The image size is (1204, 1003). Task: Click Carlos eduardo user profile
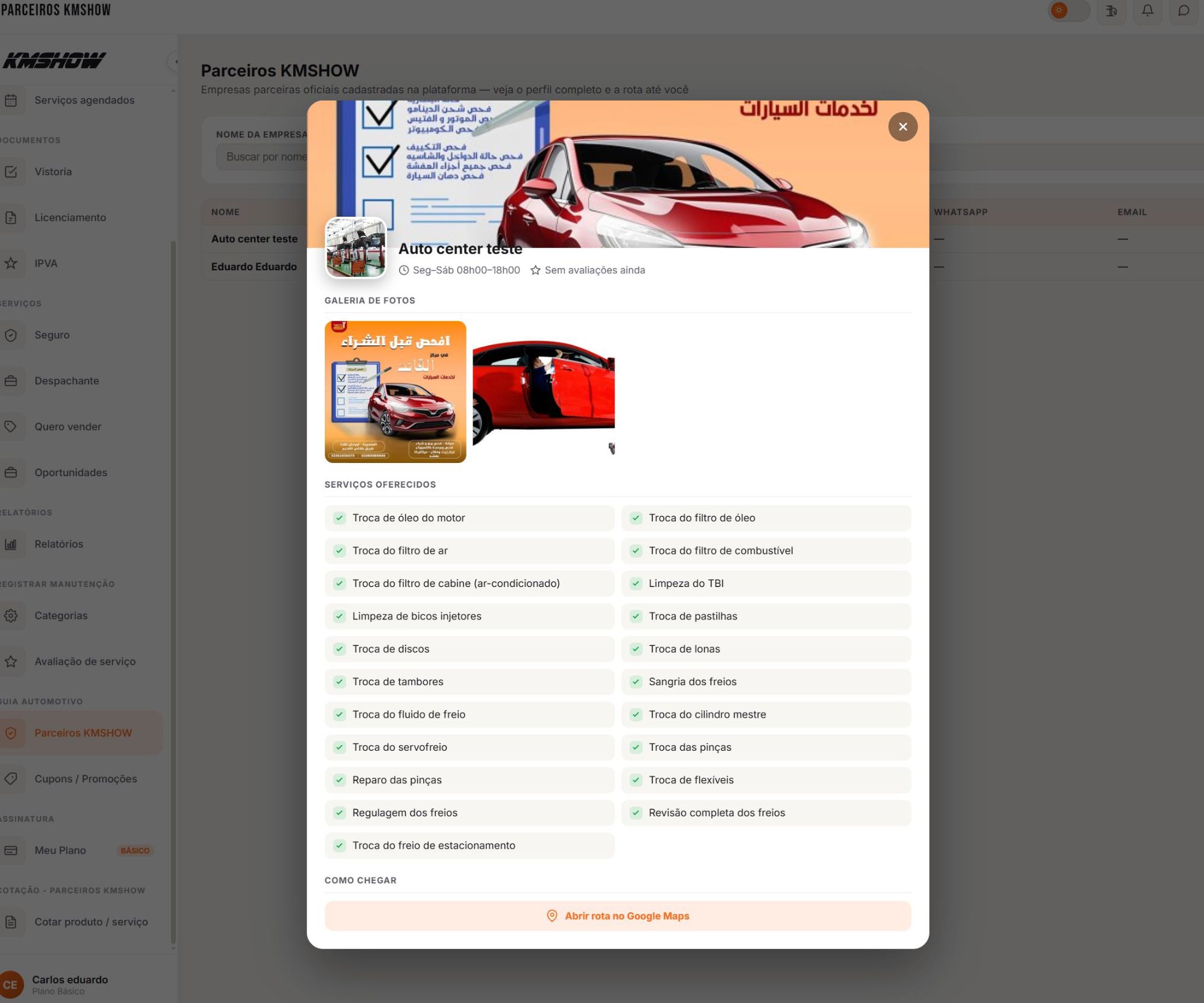tap(70, 984)
